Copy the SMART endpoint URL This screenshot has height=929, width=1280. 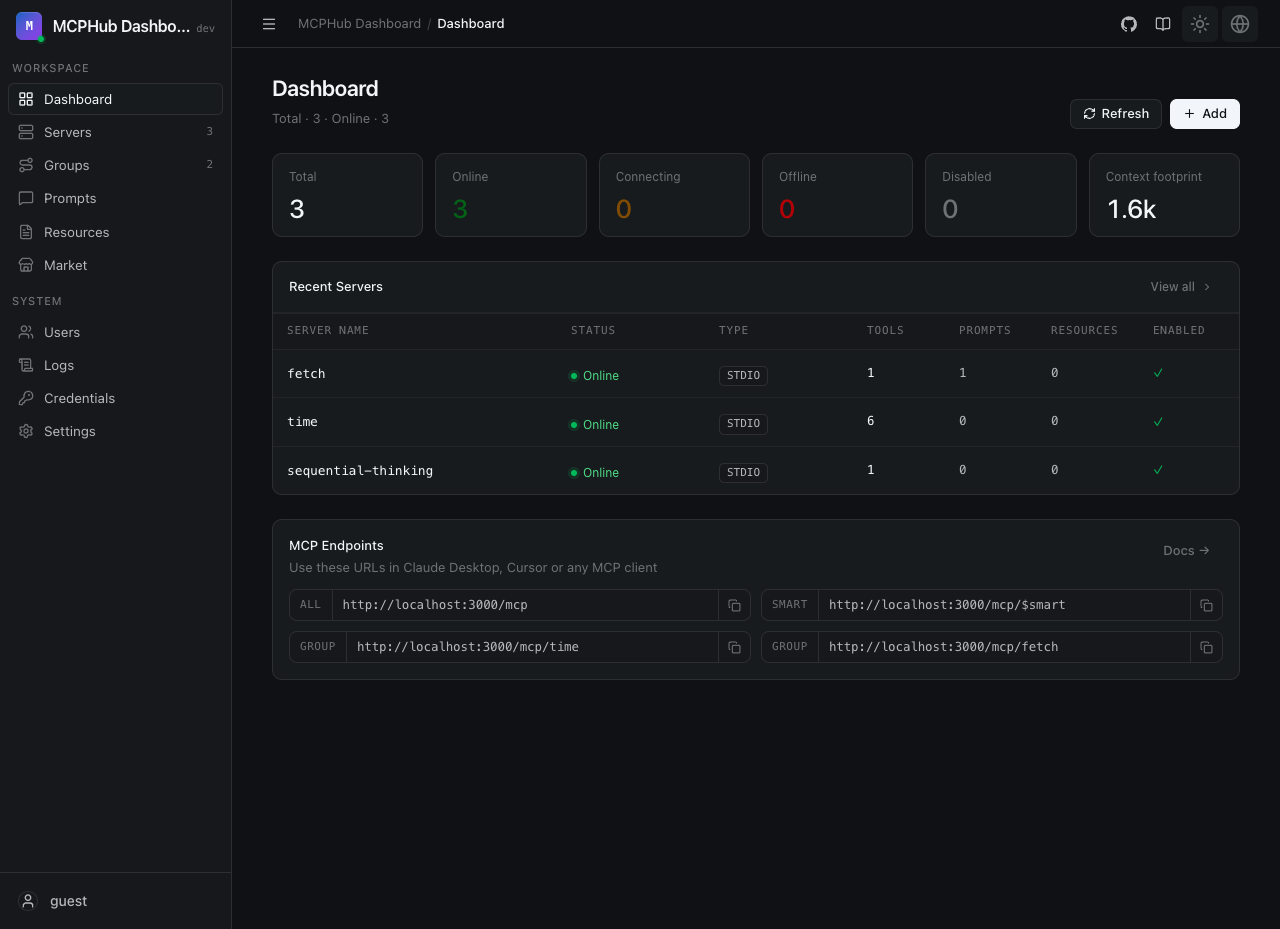(x=1206, y=605)
